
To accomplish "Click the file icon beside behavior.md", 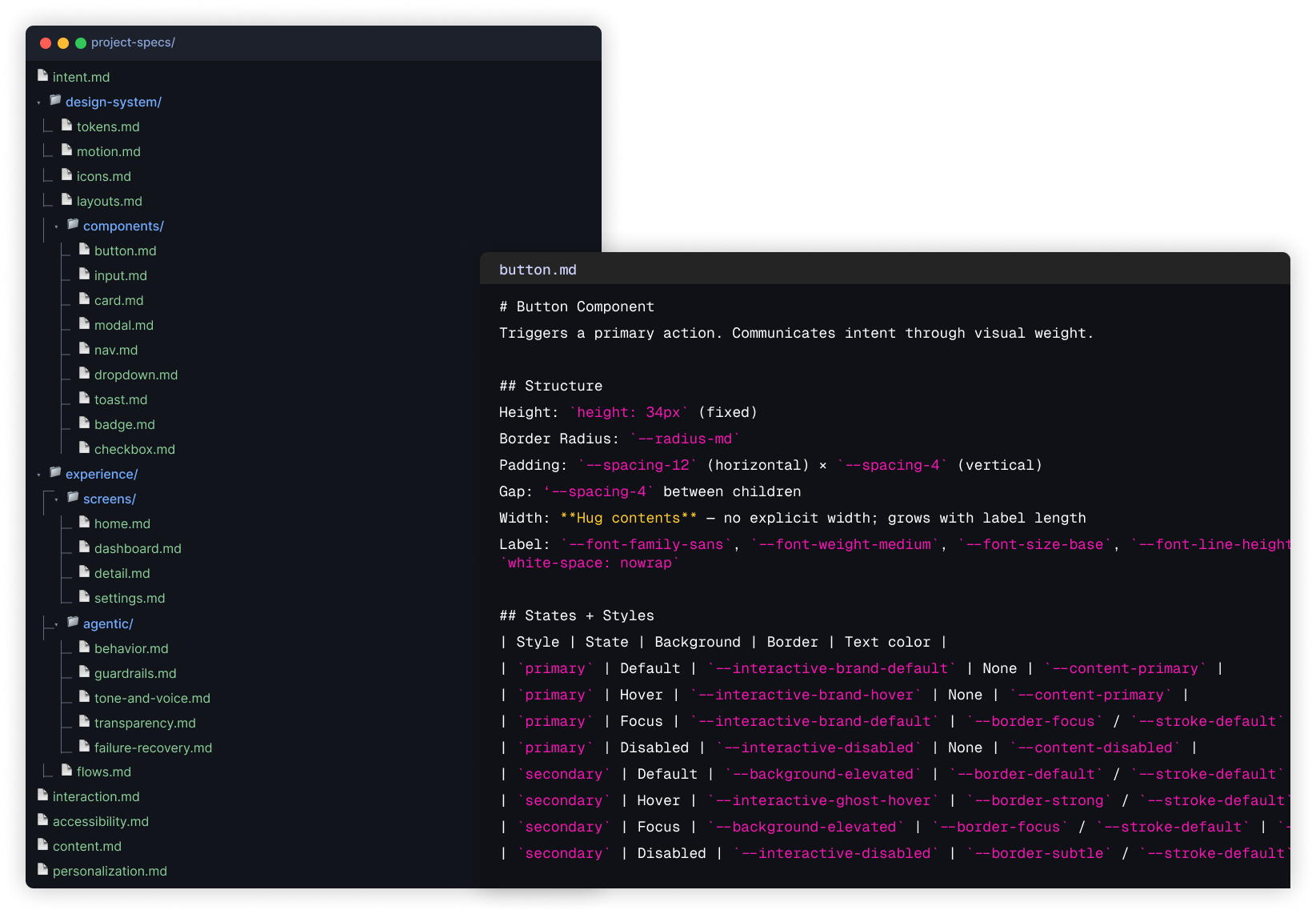I will [85, 647].
